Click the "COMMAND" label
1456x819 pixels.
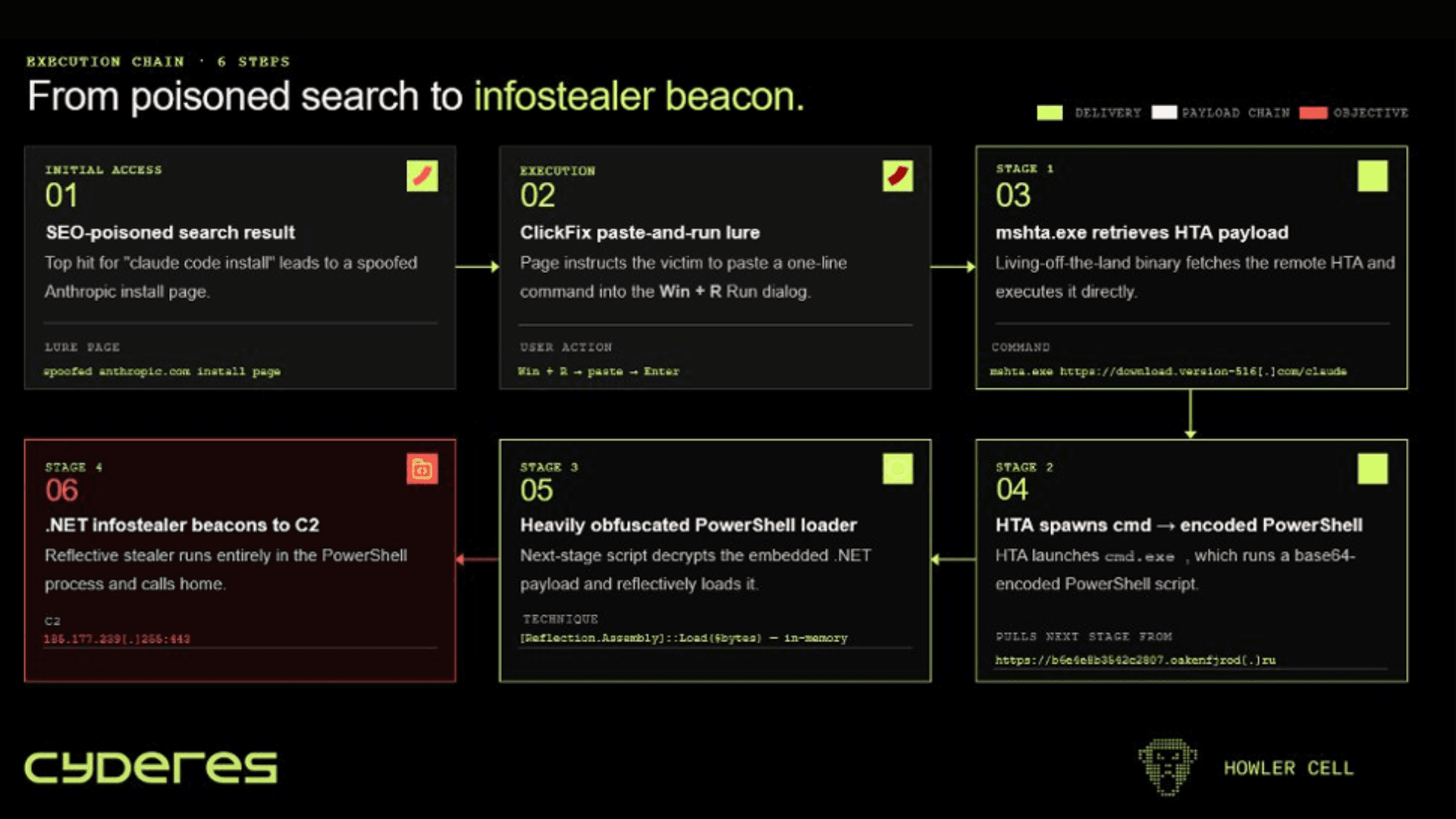click(x=1021, y=347)
